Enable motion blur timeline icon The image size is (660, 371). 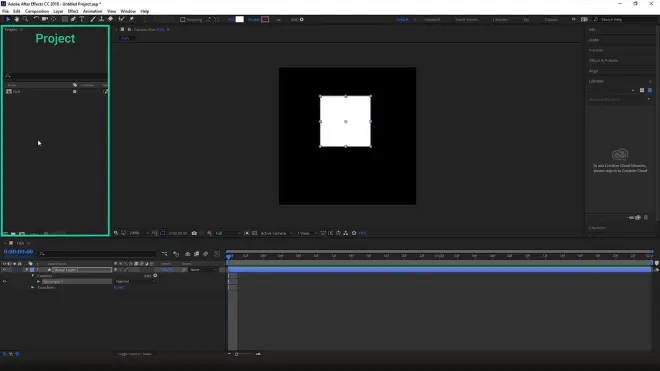[x=205, y=254]
